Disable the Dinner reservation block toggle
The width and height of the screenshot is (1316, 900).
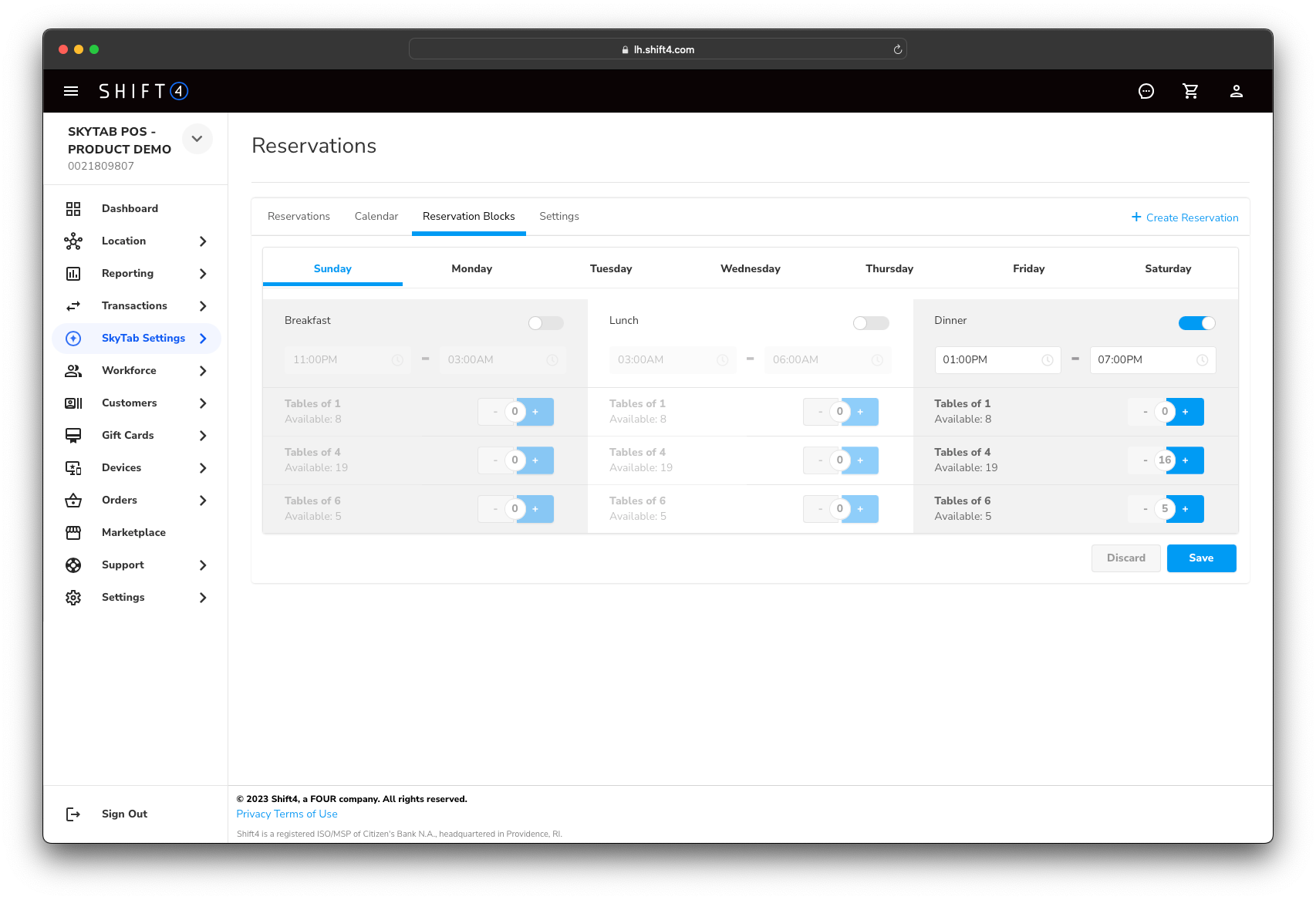pyautogui.click(x=1196, y=323)
